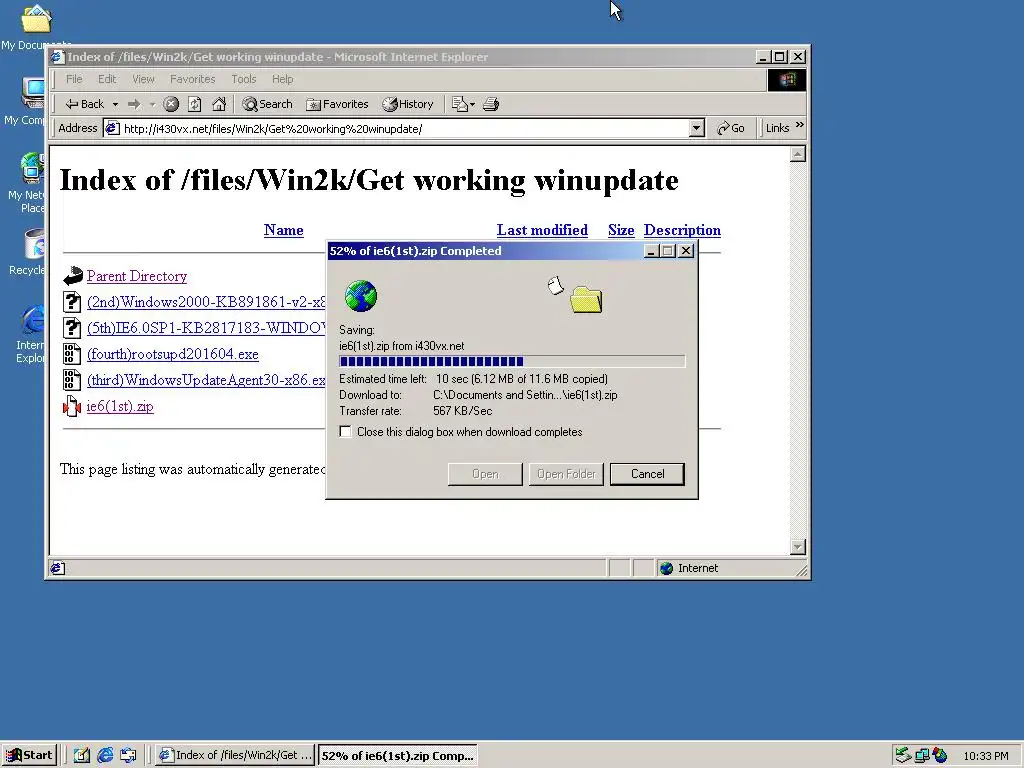Click the first system tray icon
Image resolution: width=1024 pixels, height=768 pixels.
pyautogui.click(x=903, y=756)
